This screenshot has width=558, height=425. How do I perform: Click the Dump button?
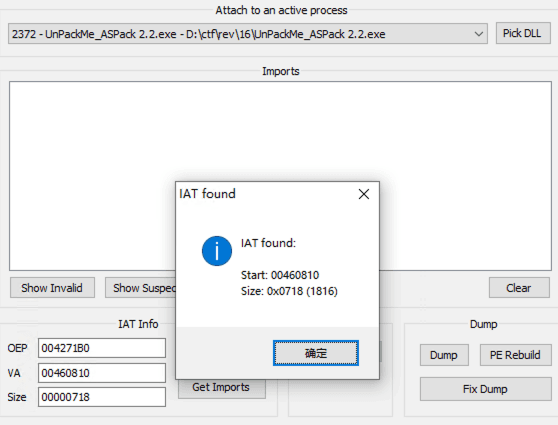pyautogui.click(x=444, y=355)
